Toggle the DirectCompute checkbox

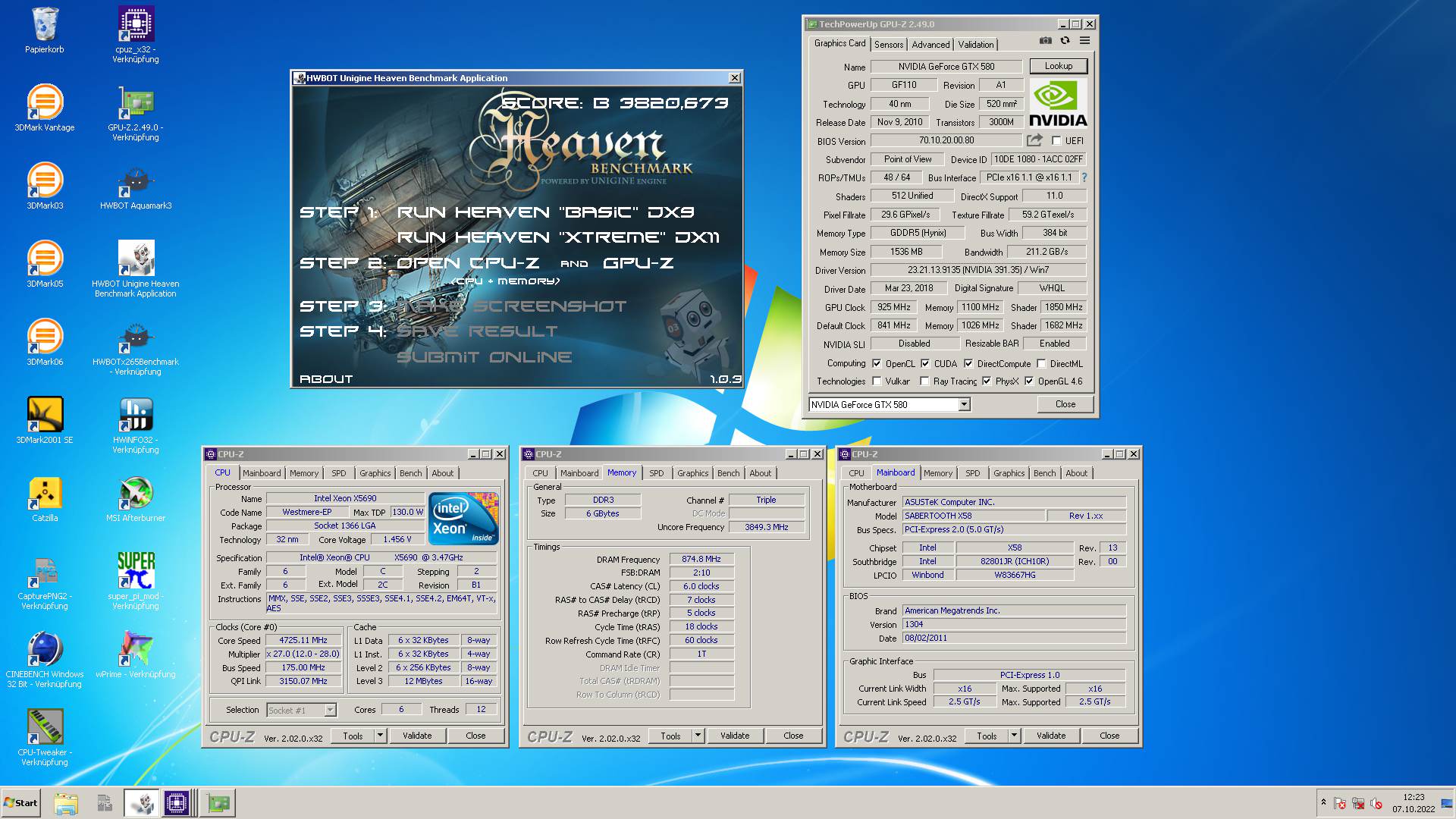968,364
